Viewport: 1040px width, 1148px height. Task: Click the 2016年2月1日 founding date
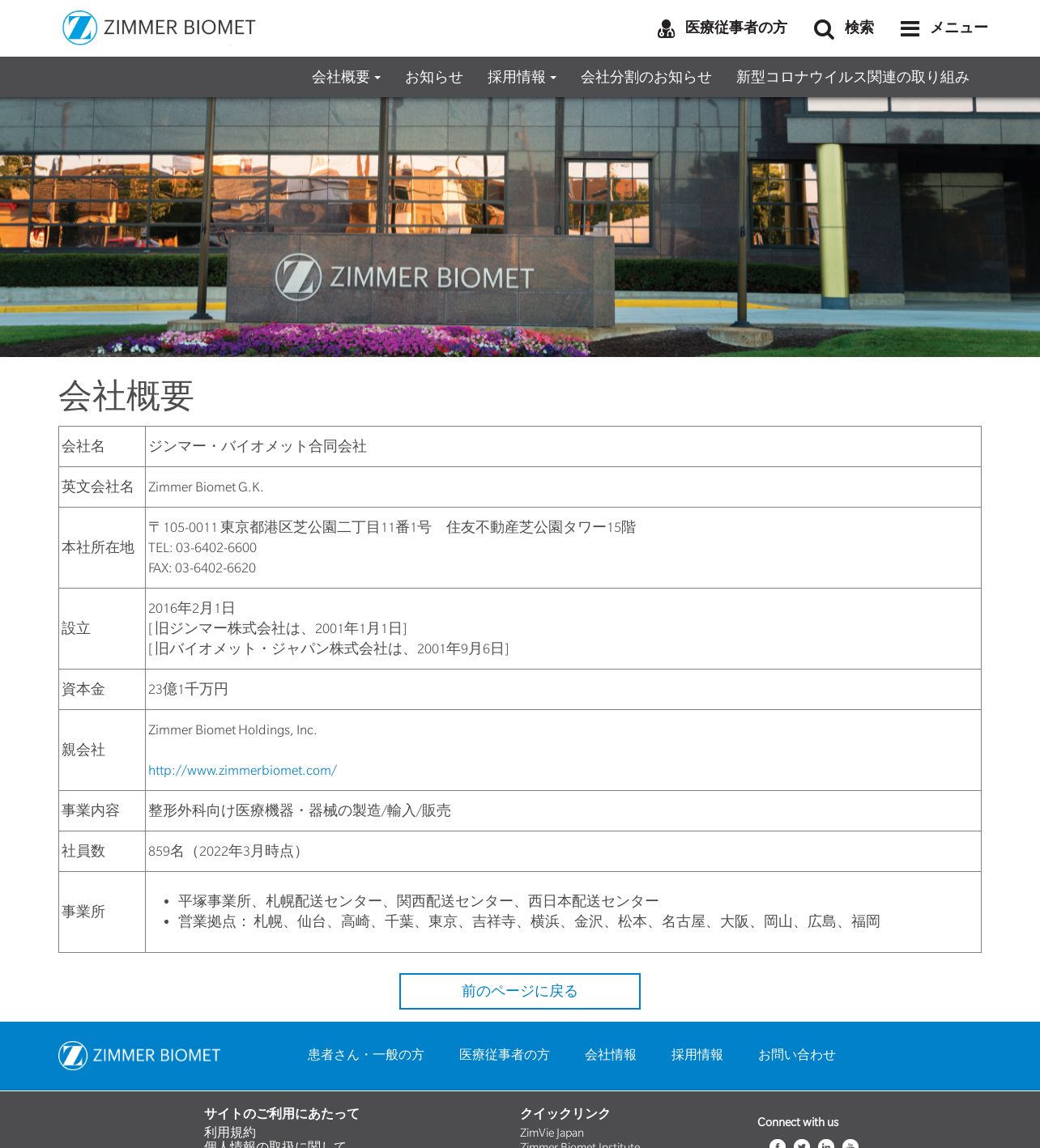[191, 608]
